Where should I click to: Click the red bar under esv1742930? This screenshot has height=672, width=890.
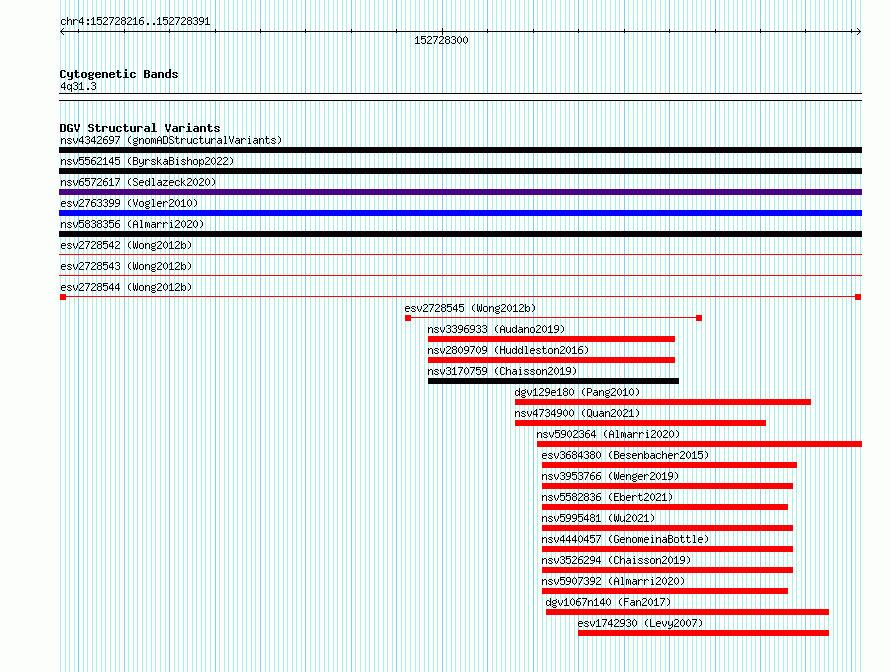pyautogui.click(x=703, y=633)
